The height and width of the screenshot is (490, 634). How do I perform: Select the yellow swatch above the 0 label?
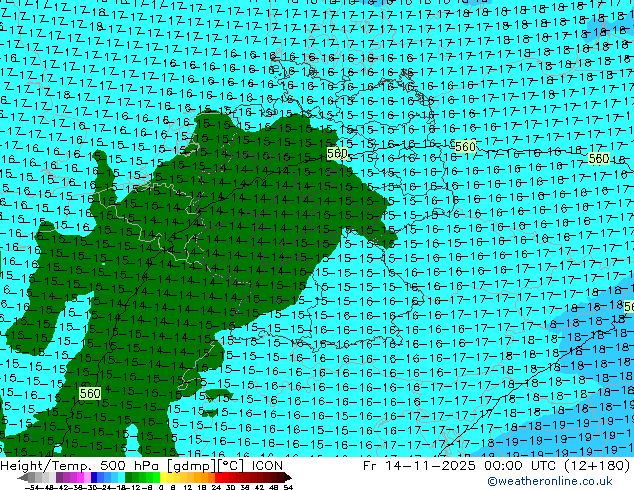[x=163, y=478]
